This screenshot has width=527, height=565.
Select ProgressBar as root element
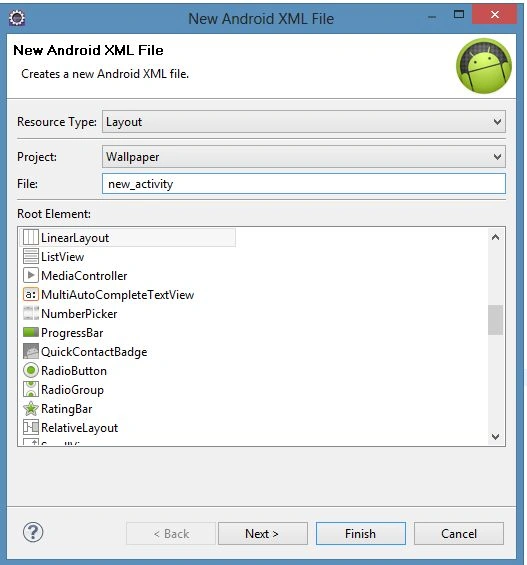[x=72, y=333]
